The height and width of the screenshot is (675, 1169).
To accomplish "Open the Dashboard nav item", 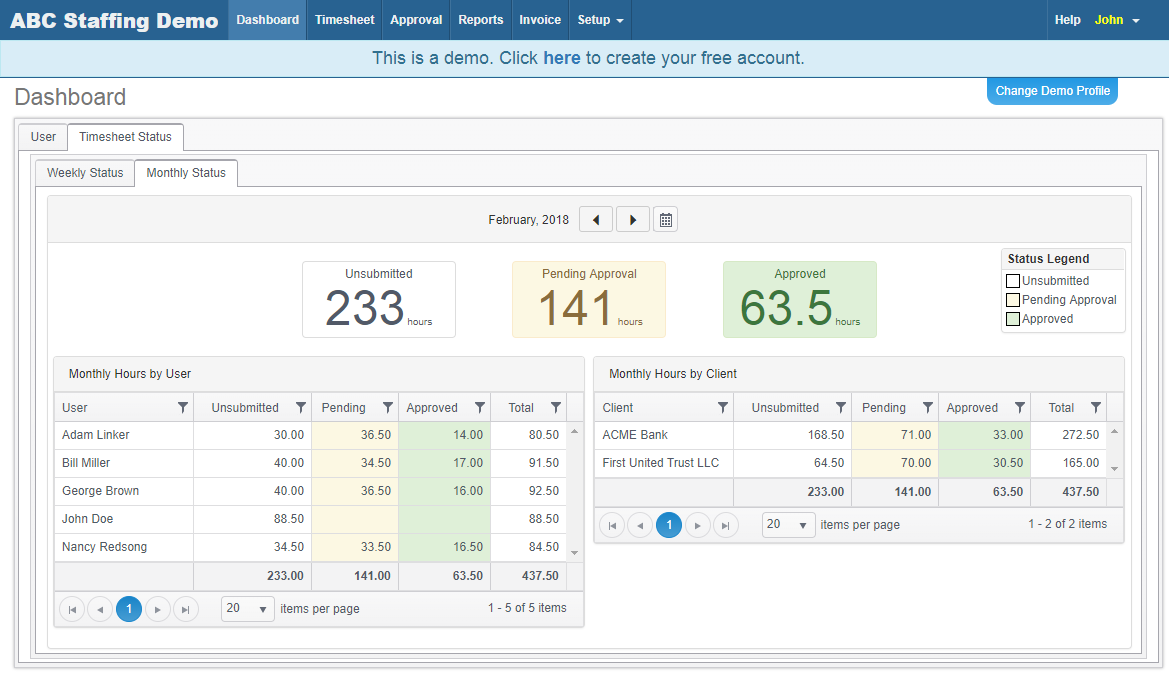I will [268, 20].
